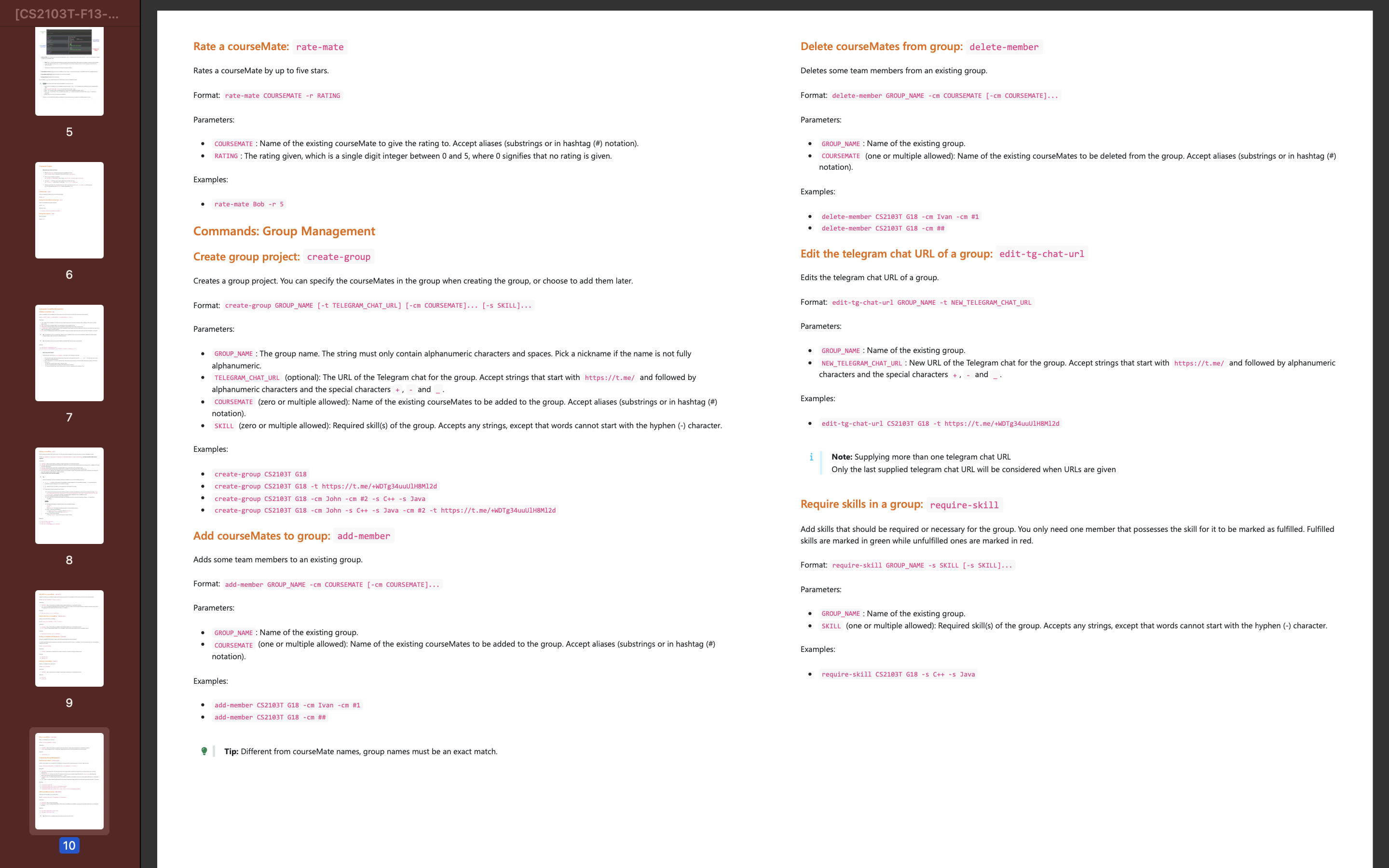Select page 6 thumbnail in sidebar
Viewport: 1389px width, 868px height.
[x=69, y=210]
